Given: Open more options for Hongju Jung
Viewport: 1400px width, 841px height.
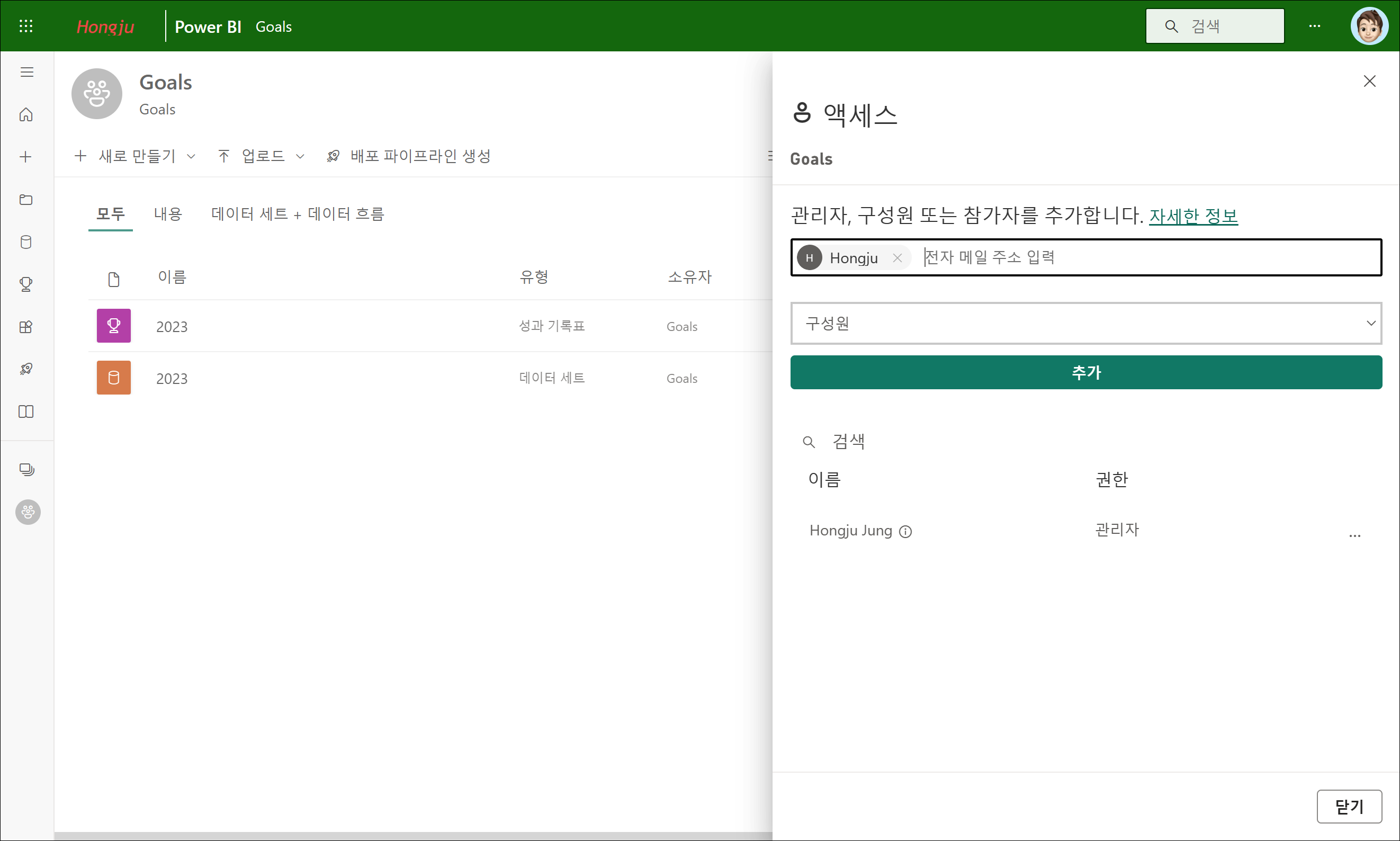Looking at the screenshot, I should [x=1354, y=534].
